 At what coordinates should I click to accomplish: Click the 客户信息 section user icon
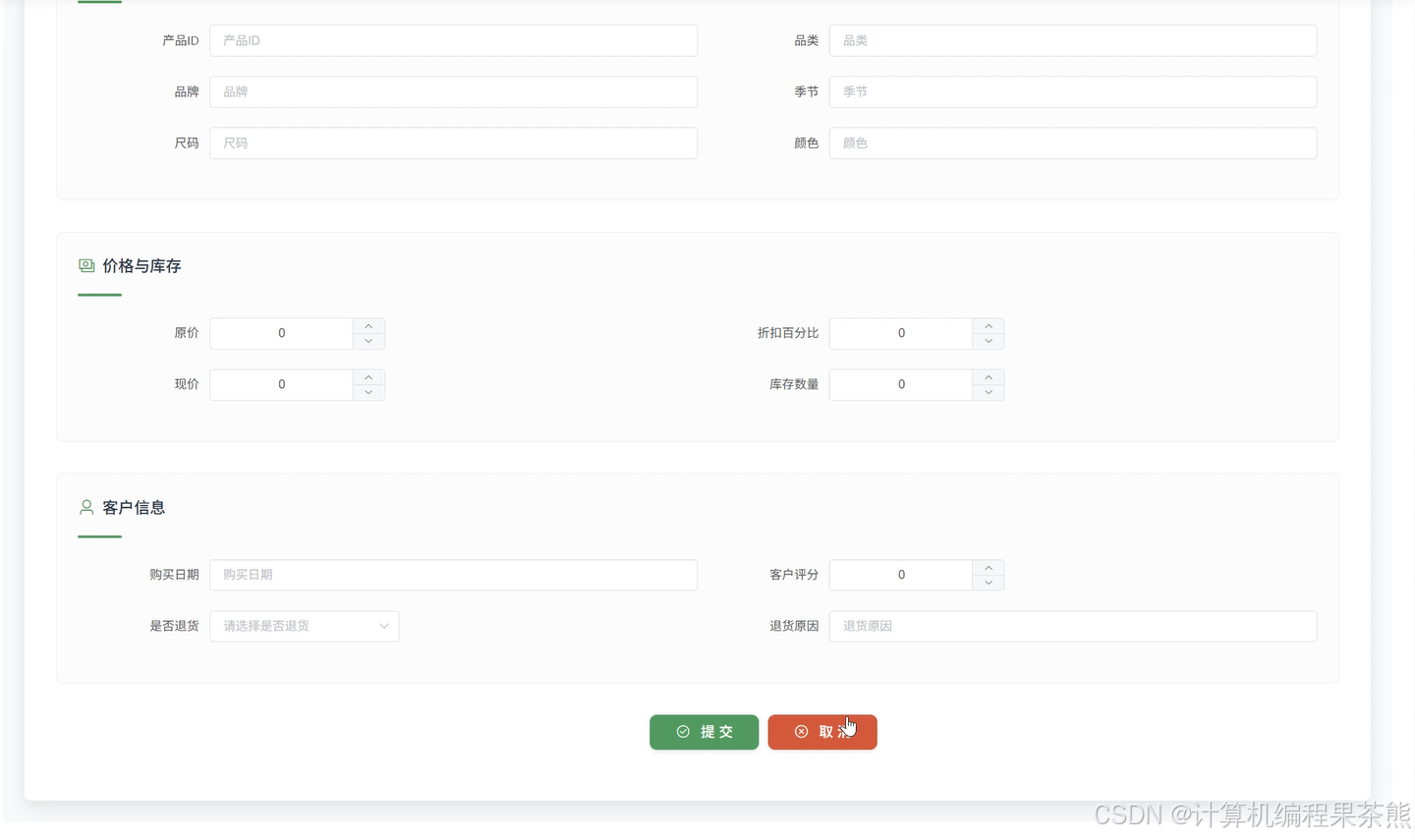click(86, 507)
